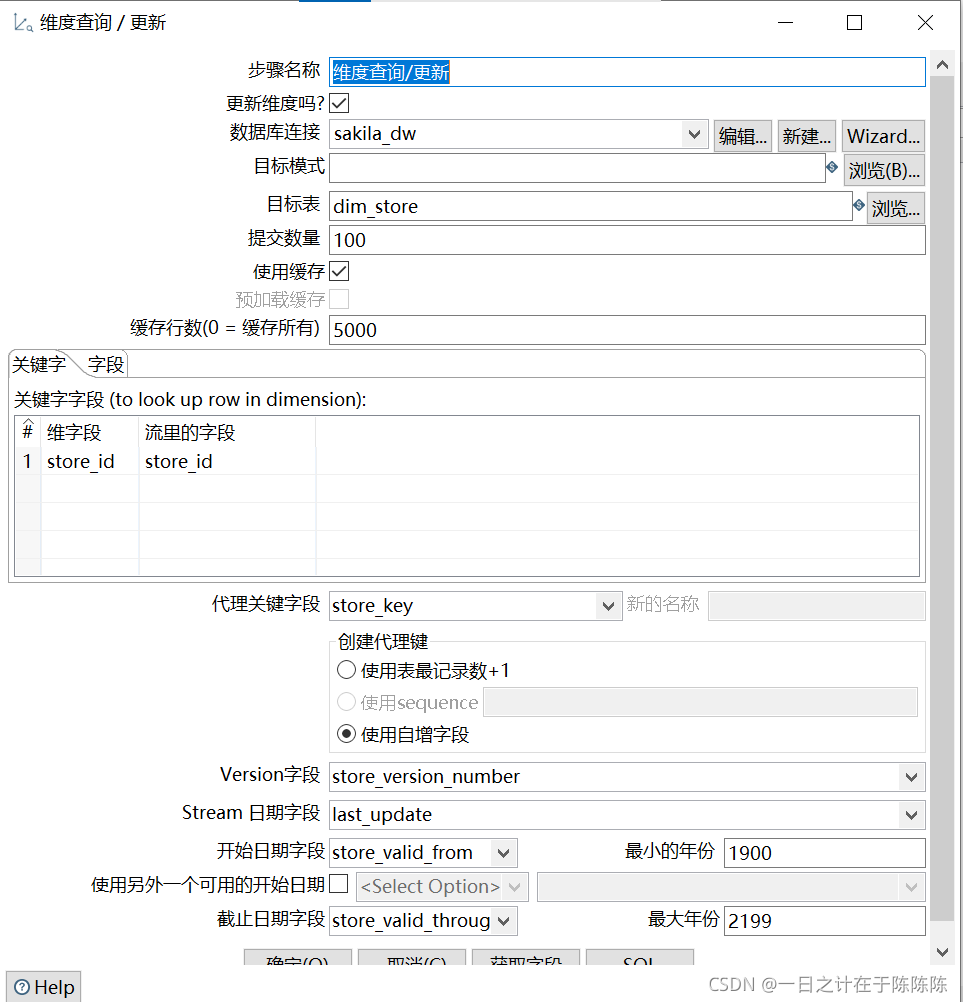This screenshot has width=963, height=1002.
Task: Click the 流里的字段 column header
Action: 227,433
